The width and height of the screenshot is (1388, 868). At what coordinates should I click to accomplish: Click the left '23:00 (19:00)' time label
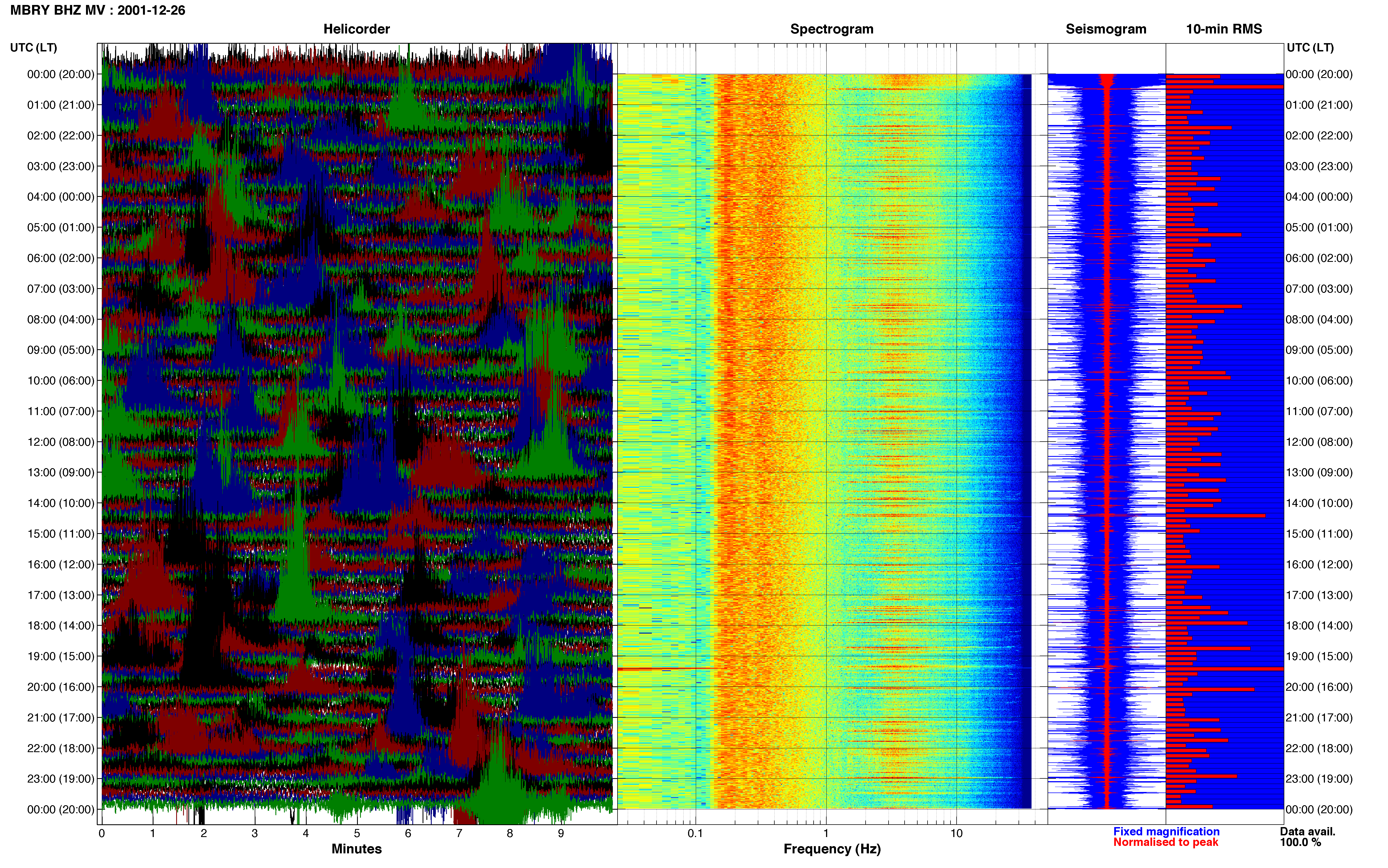[x=60, y=779]
